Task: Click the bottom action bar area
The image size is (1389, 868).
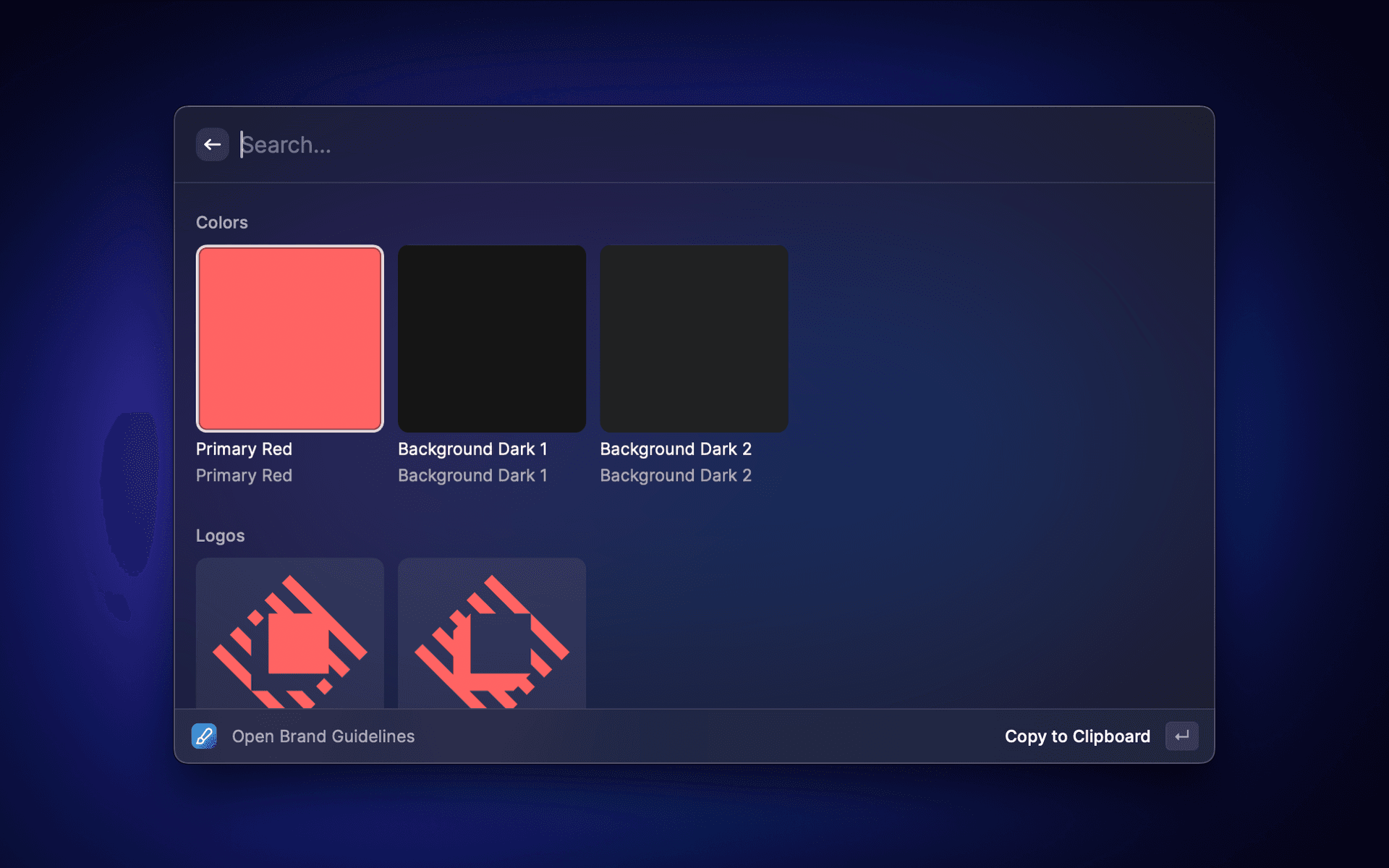Action: (694, 736)
